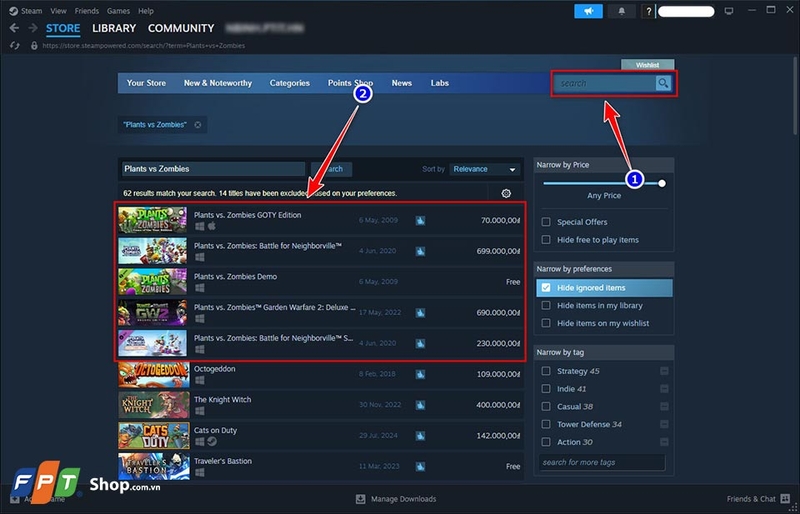Click Manage Downloads icon

coord(361,499)
